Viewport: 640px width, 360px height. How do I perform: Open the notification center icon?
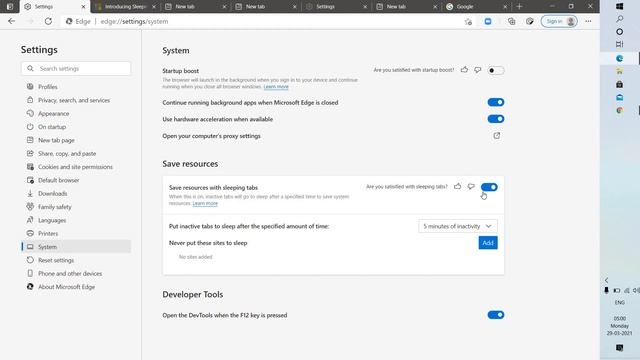pyautogui.click(x=620, y=348)
